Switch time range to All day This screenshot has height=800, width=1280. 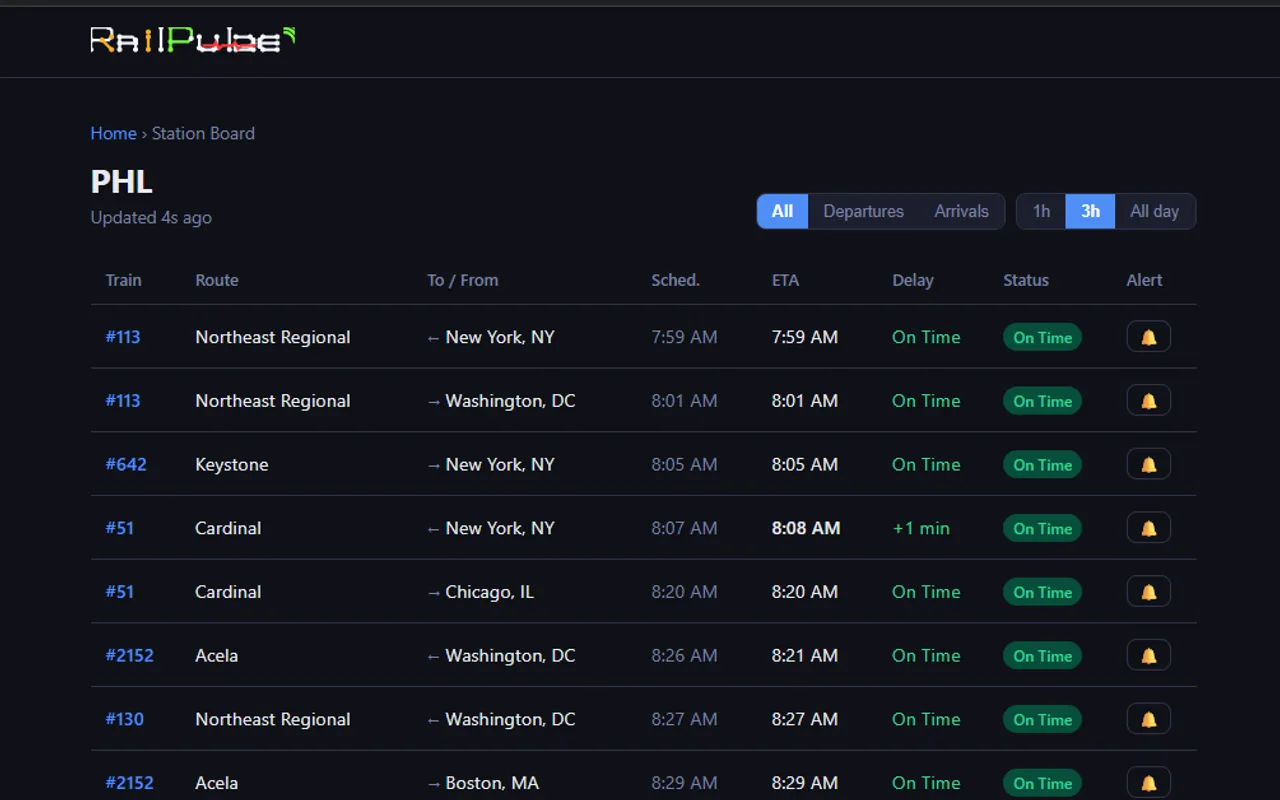click(x=1154, y=211)
